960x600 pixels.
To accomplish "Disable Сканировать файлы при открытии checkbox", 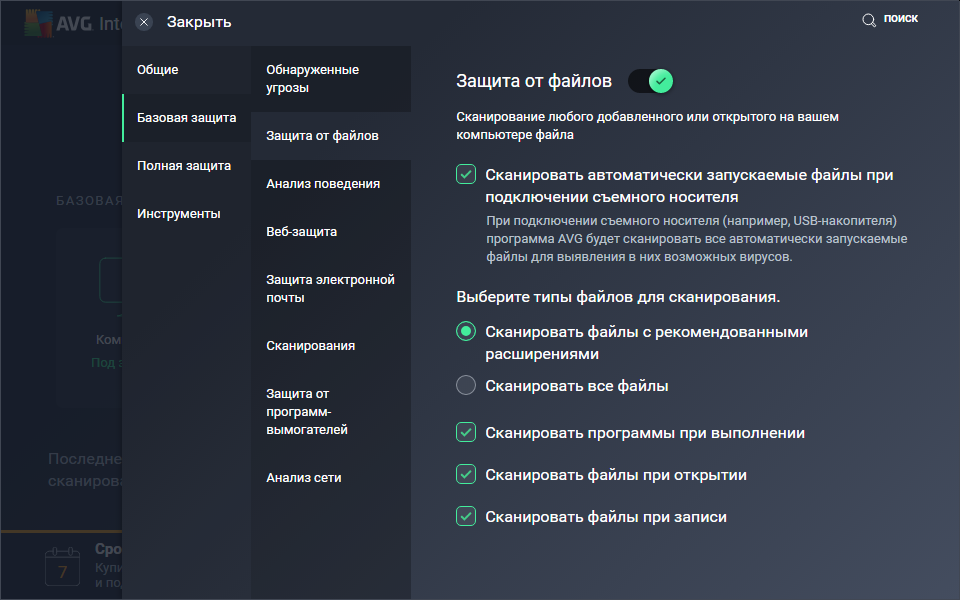I will [466, 475].
